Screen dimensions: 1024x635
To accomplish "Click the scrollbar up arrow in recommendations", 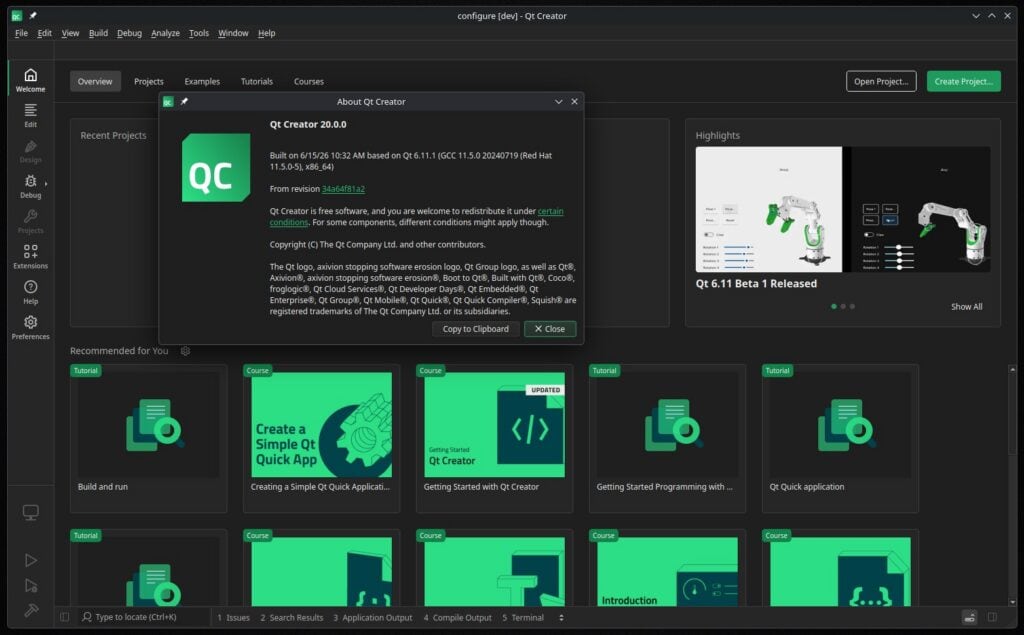I will (1013, 370).
